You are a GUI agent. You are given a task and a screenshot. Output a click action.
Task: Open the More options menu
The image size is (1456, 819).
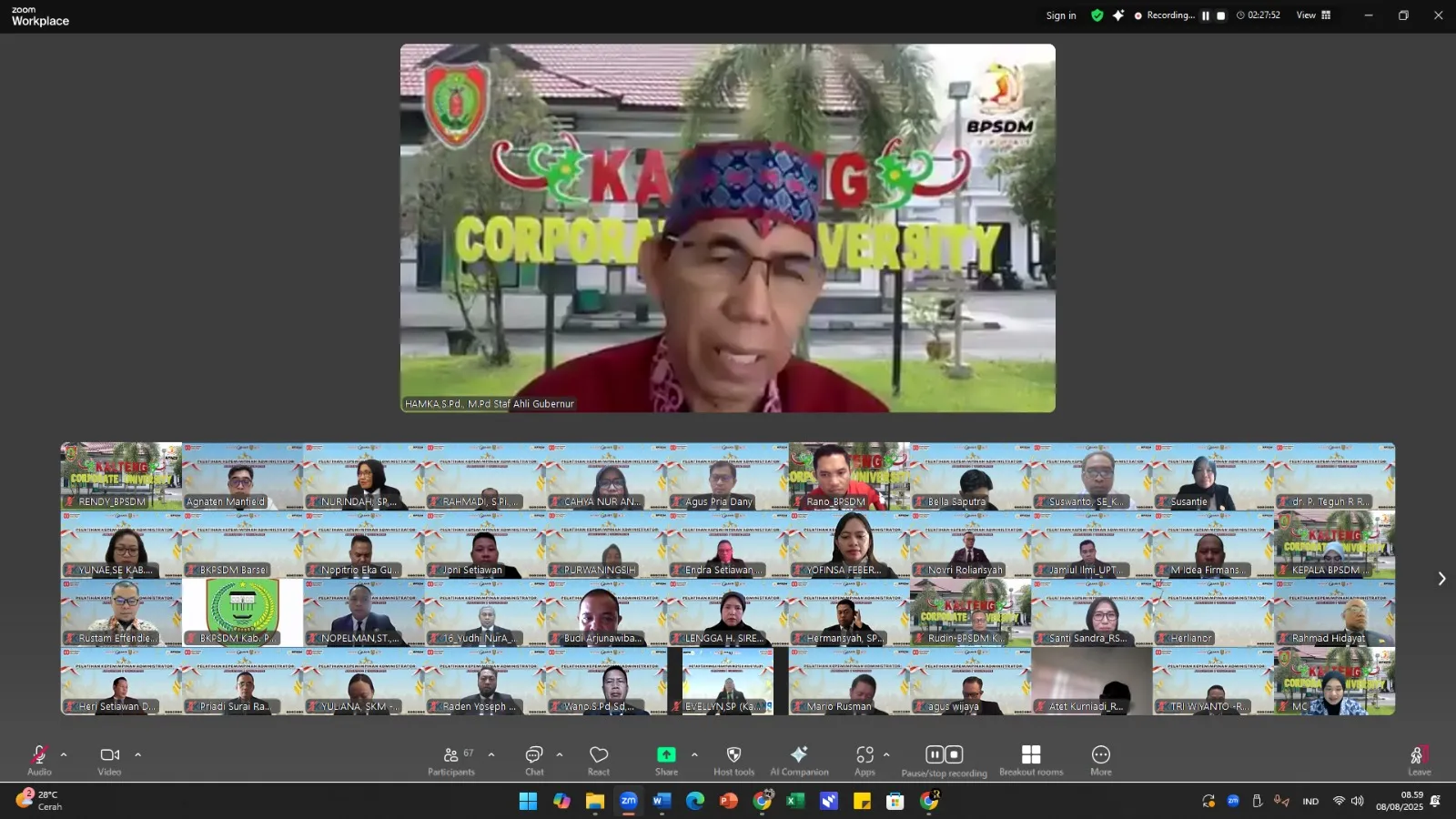1101,760
